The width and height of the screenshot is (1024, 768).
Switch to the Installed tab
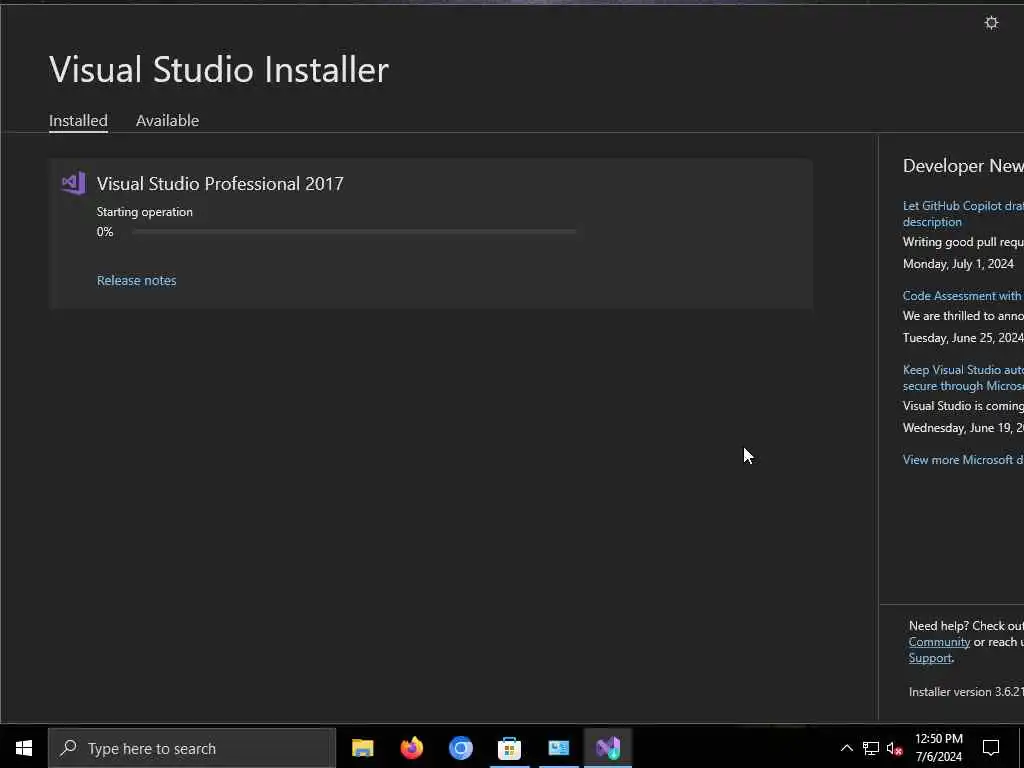(x=78, y=121)
